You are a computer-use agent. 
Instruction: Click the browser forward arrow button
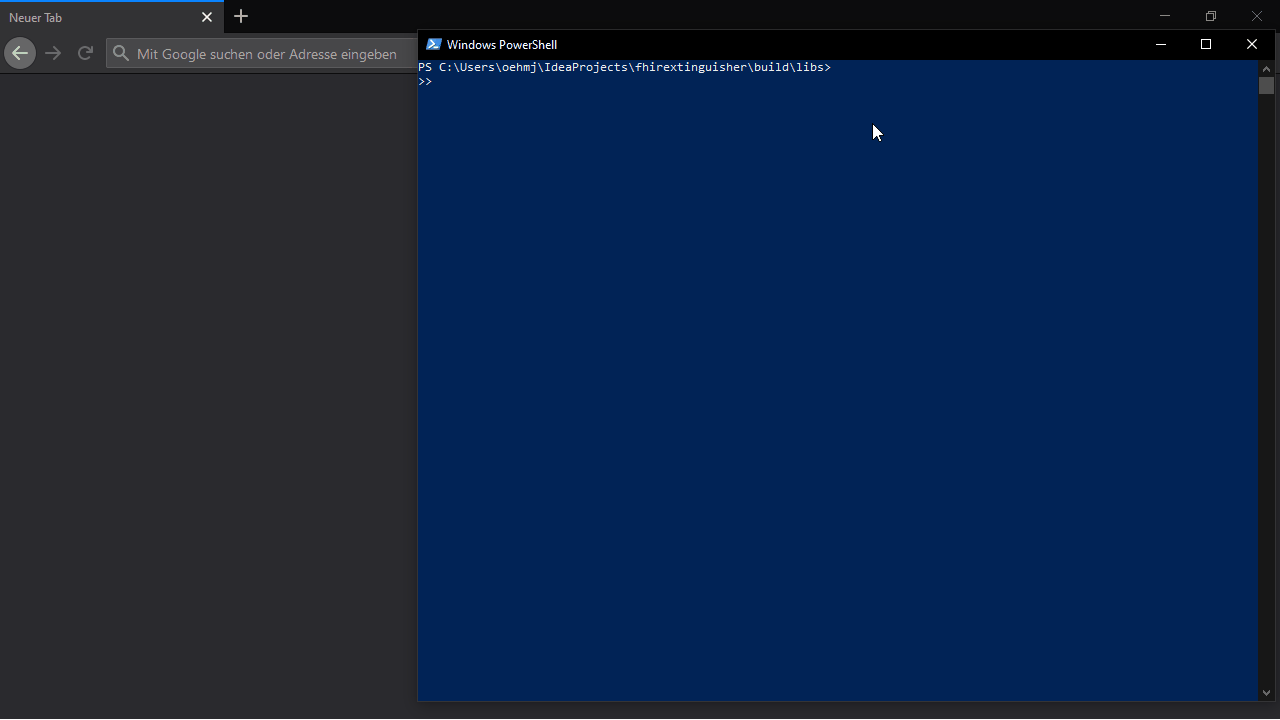point(53,53)
